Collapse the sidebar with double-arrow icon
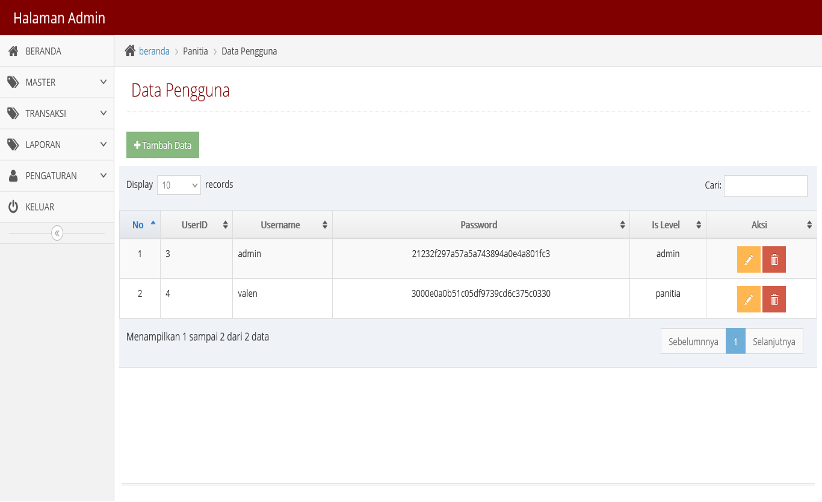The width and height of the screenshot is (822, 502). pyautogui.click(x=57, y=233)
